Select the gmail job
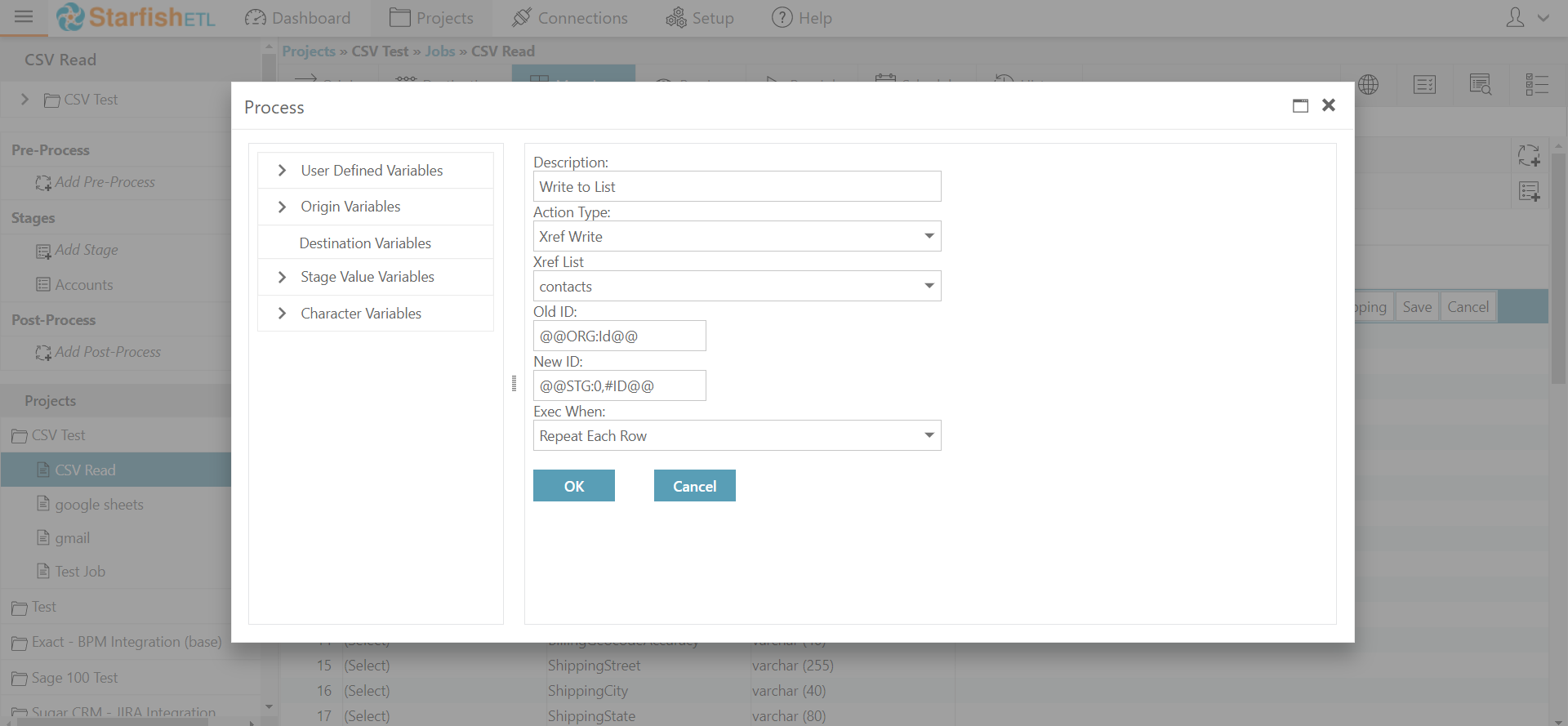 pyautogui.click(x=72, y=538)
